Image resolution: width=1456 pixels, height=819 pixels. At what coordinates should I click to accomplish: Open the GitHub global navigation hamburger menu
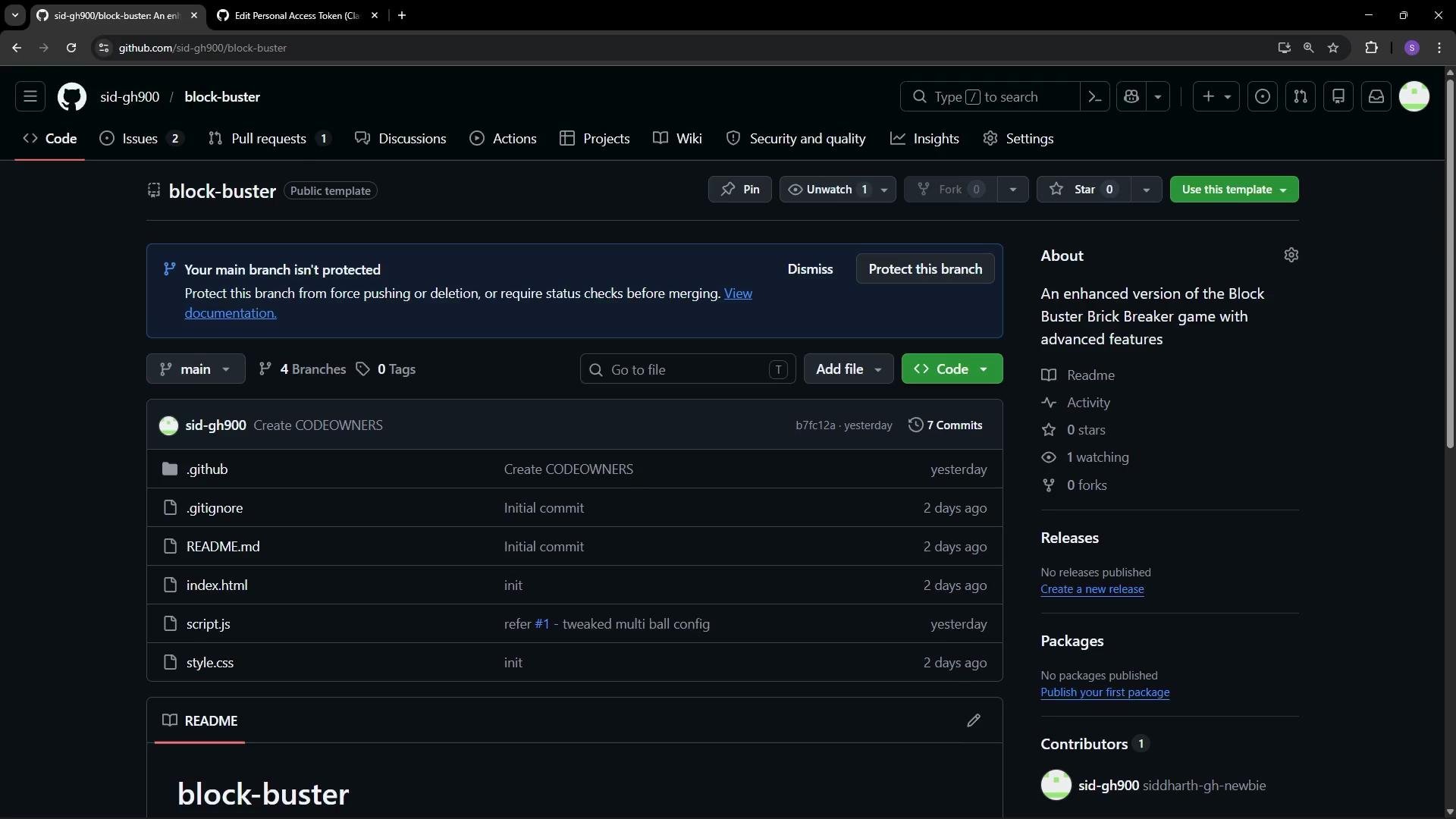coord(30,96)
